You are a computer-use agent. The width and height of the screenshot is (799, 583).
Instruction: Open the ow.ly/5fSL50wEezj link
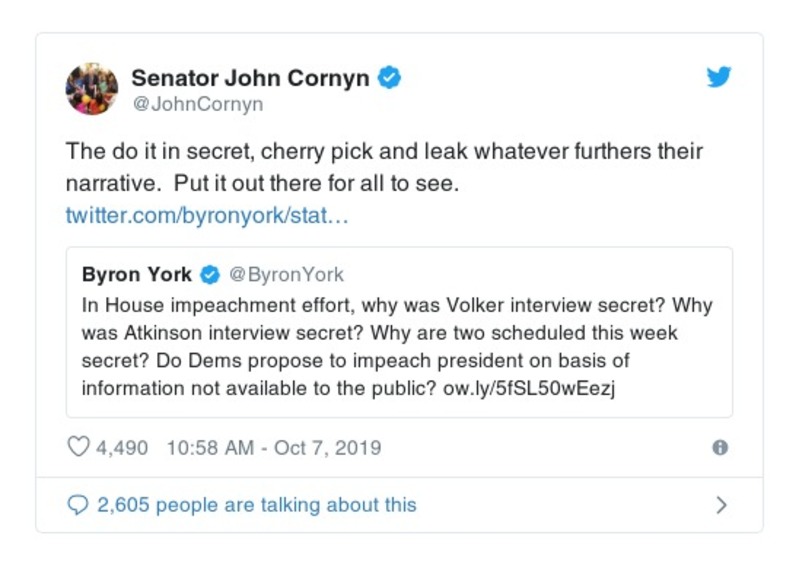coord(529,389)
